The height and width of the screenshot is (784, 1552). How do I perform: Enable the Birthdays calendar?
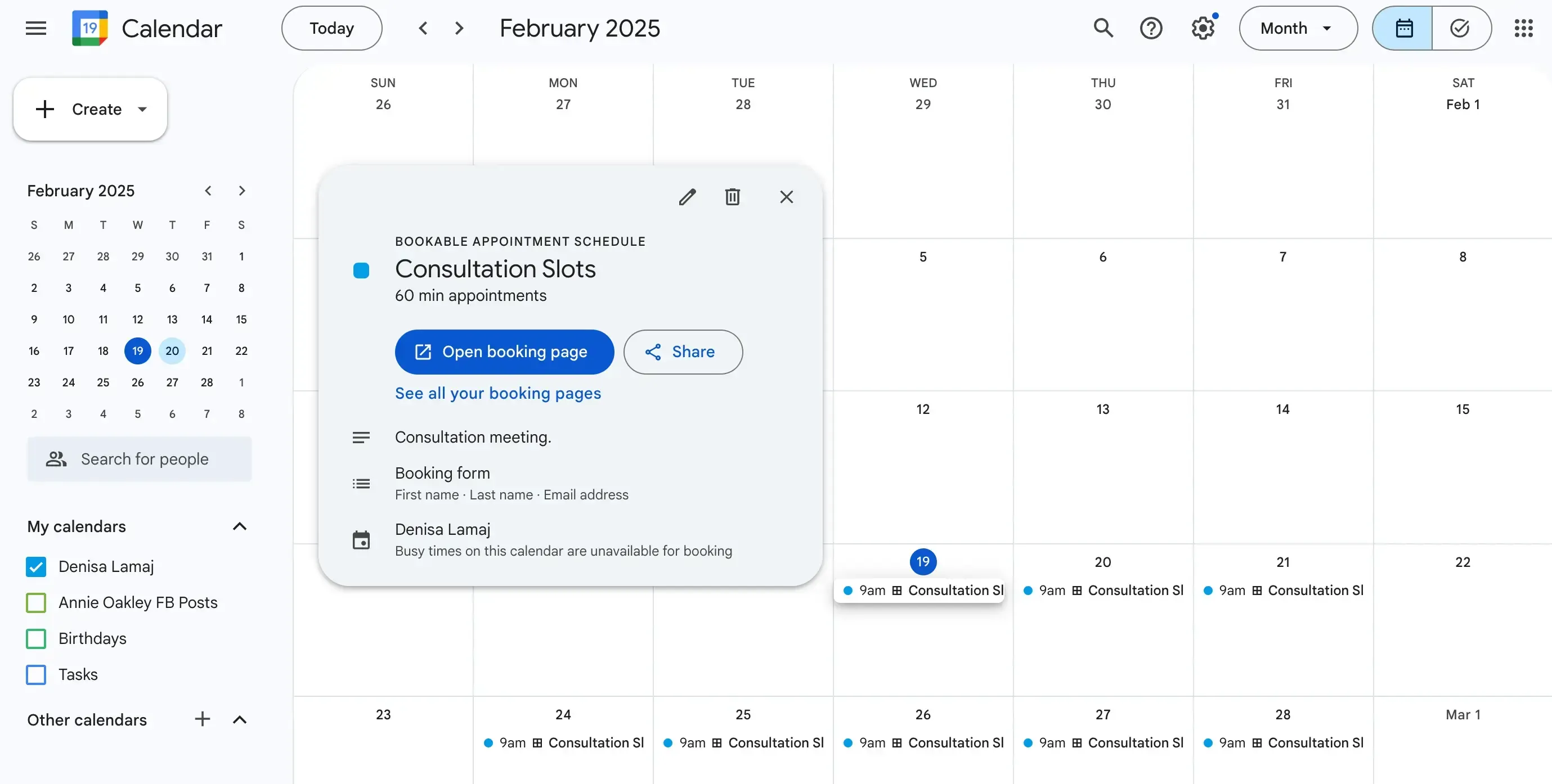pos(35,638)
